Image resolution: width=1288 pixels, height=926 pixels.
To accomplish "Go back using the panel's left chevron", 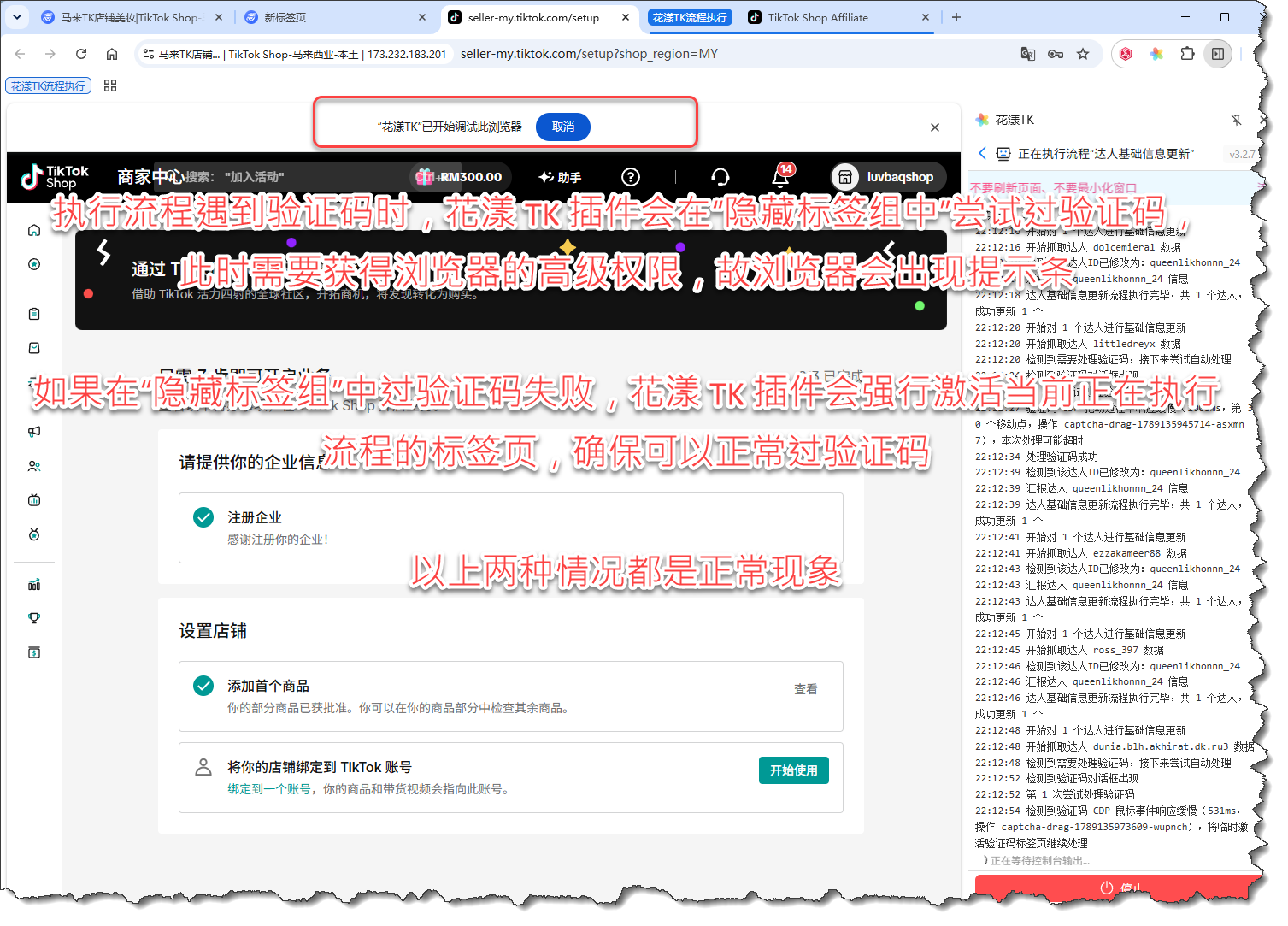I will [982, 153].
